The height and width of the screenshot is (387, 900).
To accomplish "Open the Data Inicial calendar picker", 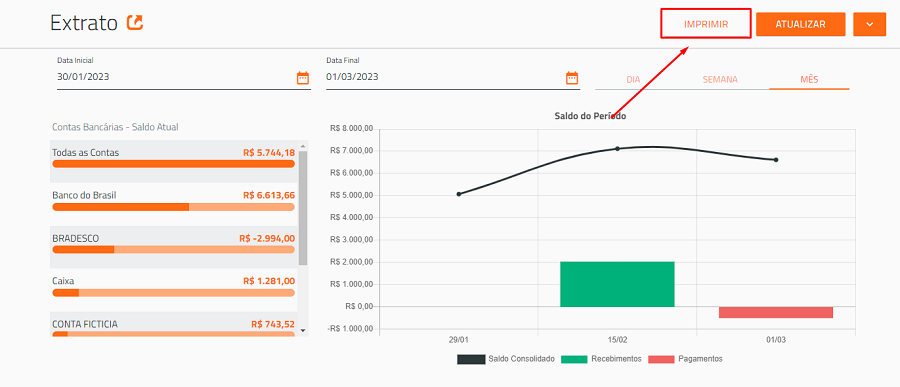I will [x=302, y=78].
